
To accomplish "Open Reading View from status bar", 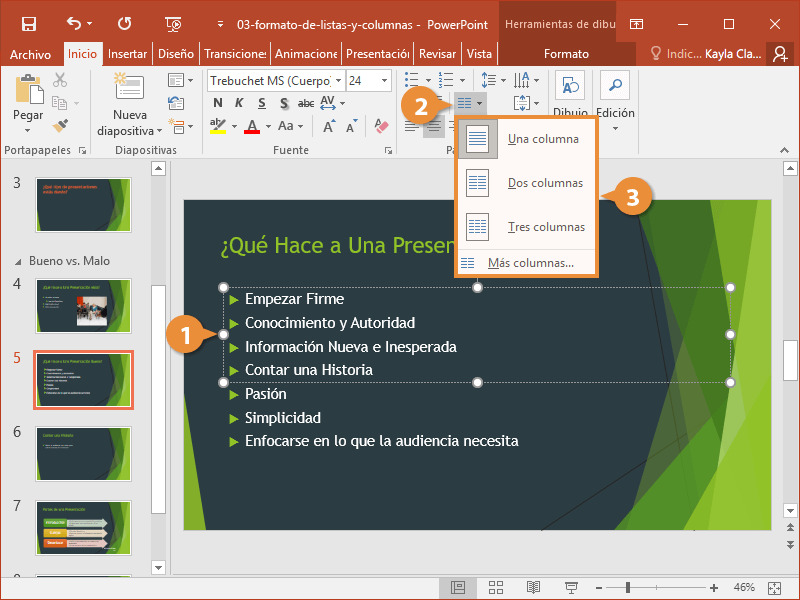I will point(534,587).
